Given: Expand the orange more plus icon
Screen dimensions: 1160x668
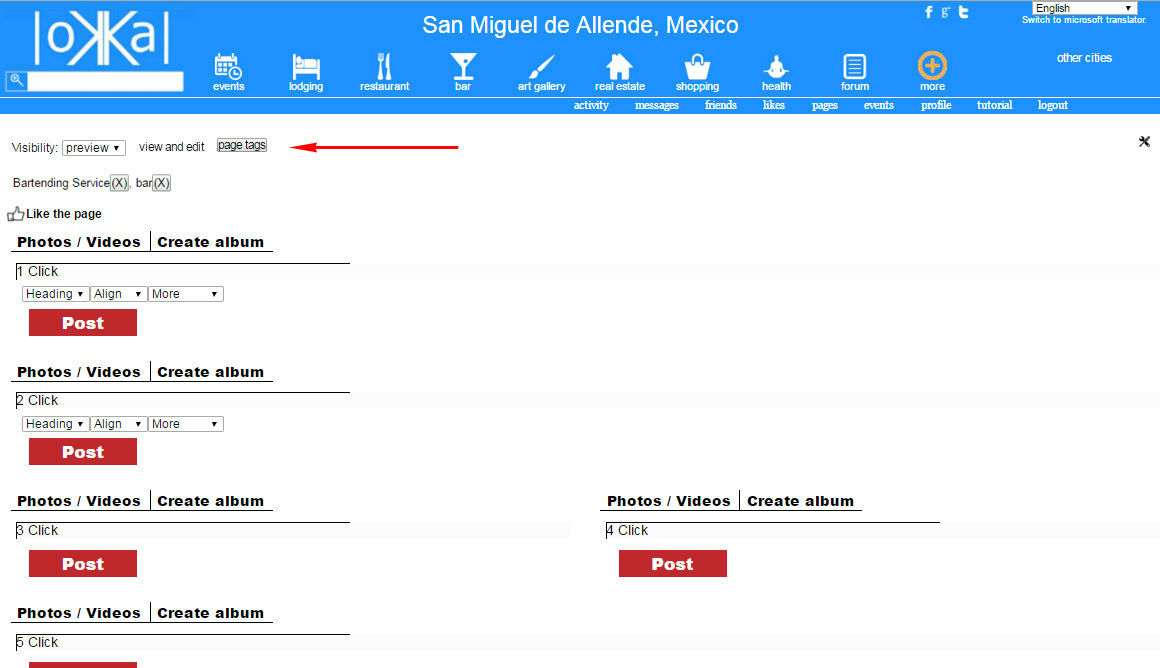Looking at the screenshot, I should pyautogui.click(x=932, y=67).
